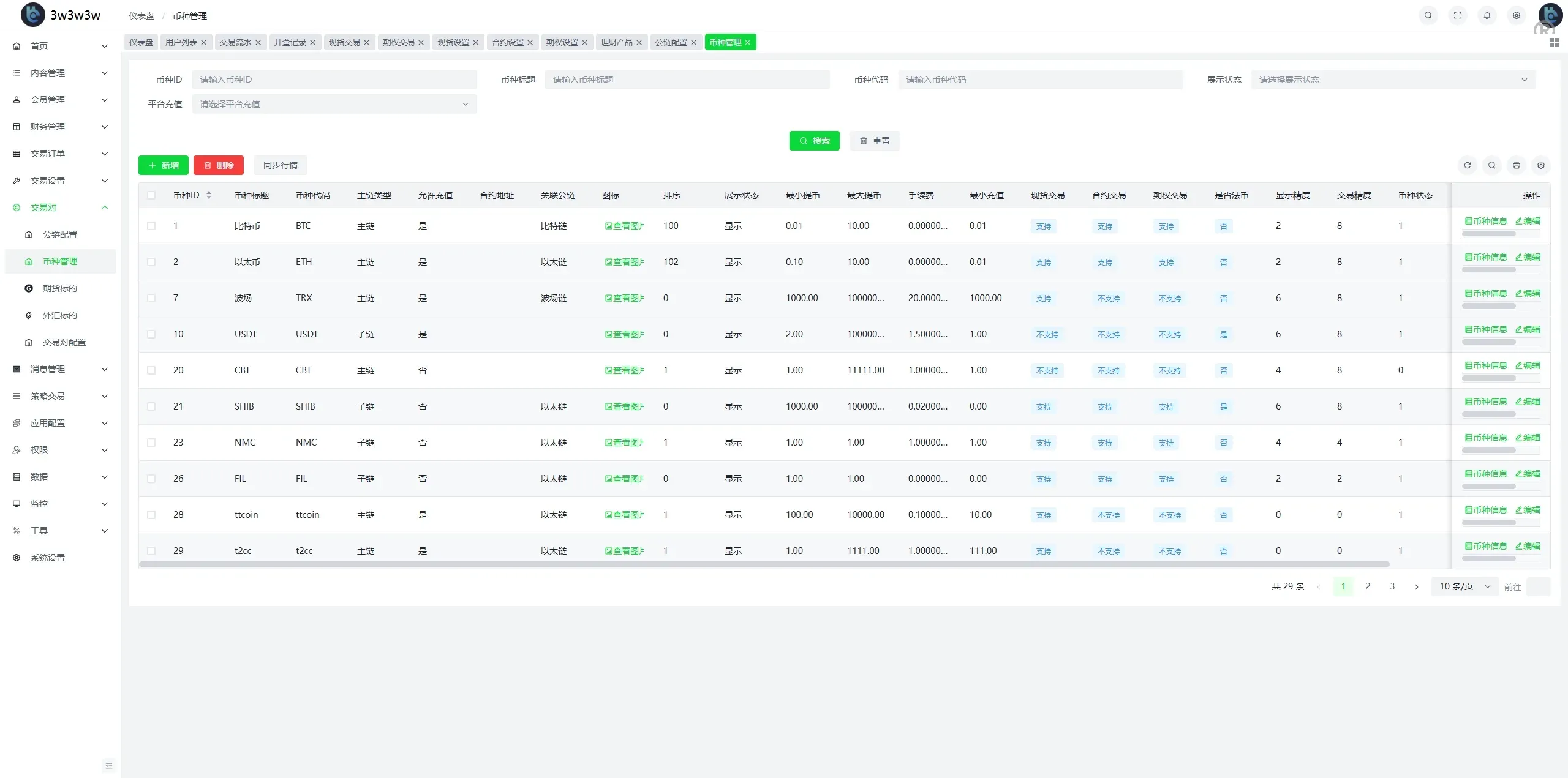Click the print icon above table
The image size is (1568, 778).
[1516, 165]
